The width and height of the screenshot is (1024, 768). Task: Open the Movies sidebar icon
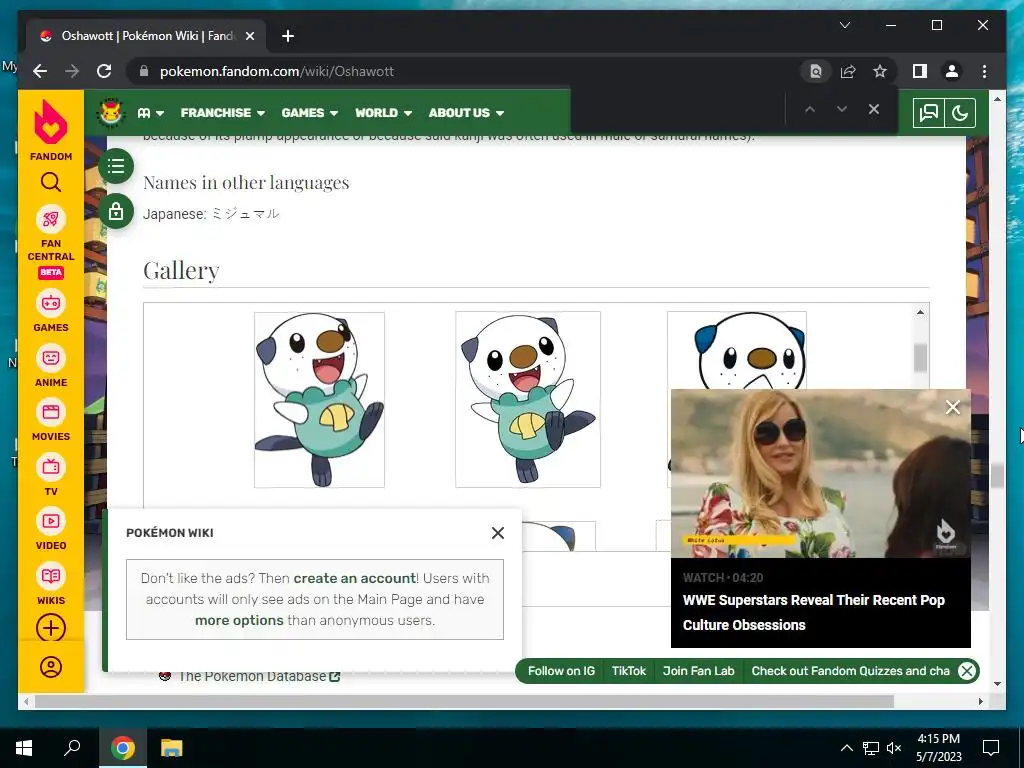tap(51, 412)
